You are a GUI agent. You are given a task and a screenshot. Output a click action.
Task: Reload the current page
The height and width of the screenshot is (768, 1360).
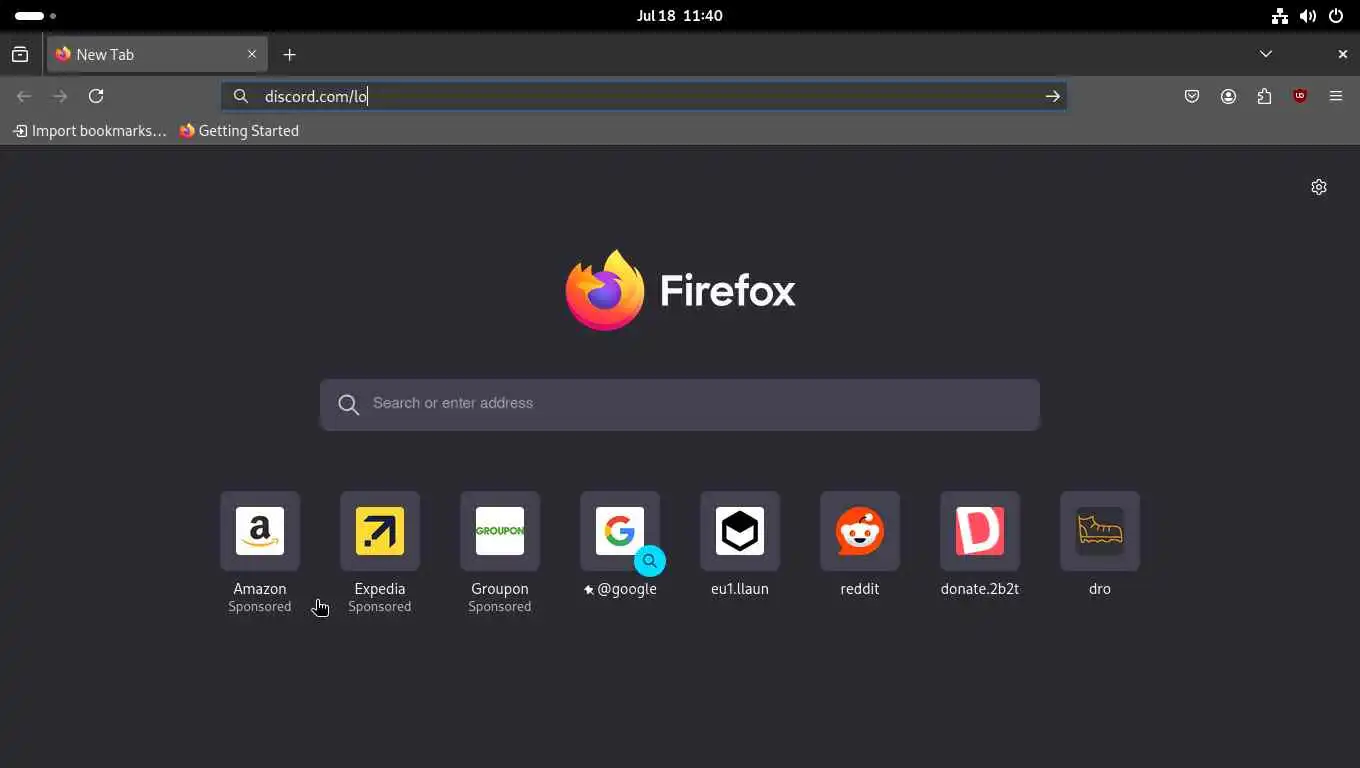[x=96, y=96]
